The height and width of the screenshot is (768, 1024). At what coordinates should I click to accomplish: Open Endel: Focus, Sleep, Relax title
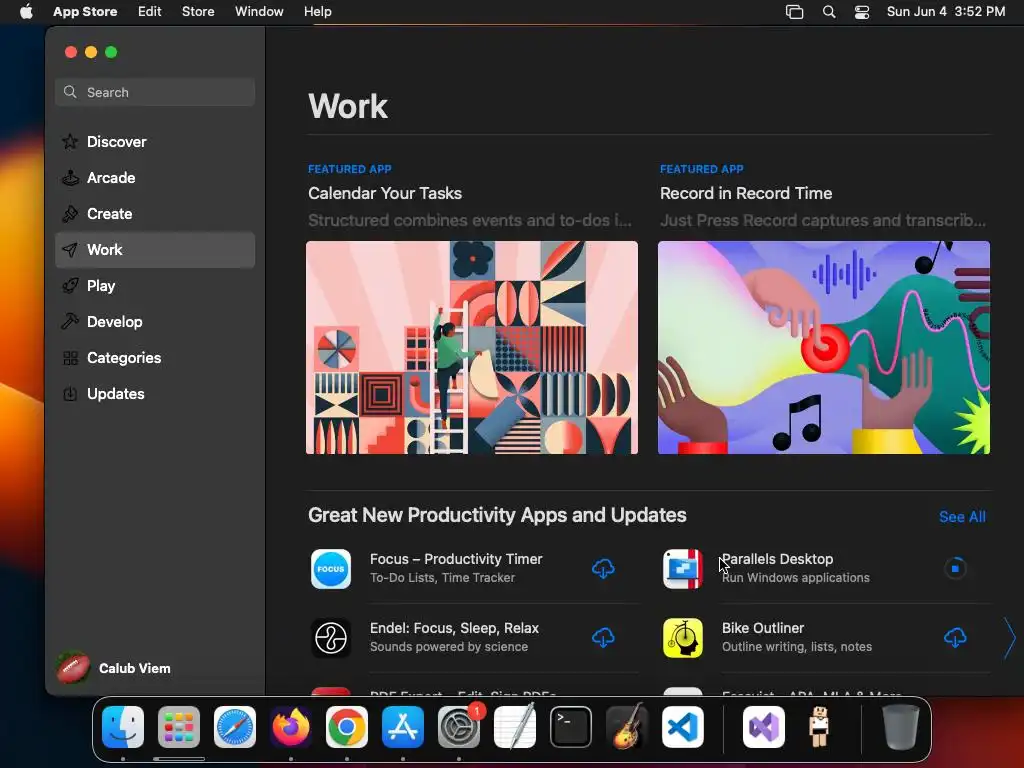(x=454, y=628)
